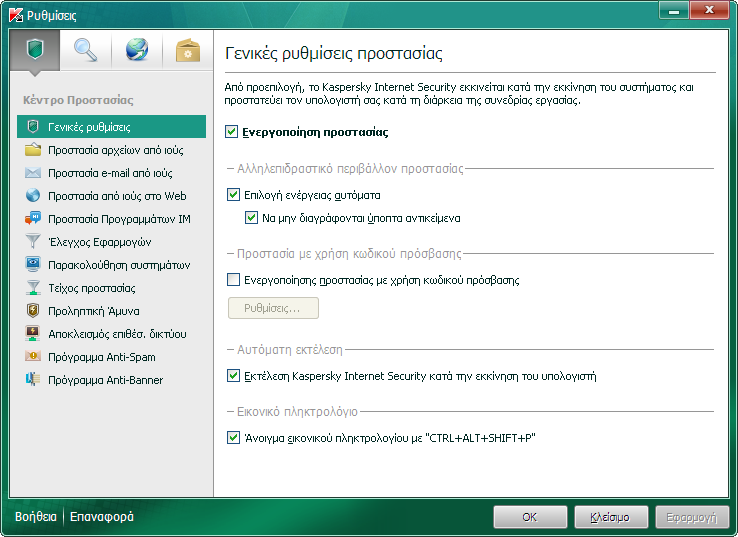Click icon for Πρόγραμμα Anti-Banner
The width and height of the screenshot is (738, 537).
pos(33,379)
